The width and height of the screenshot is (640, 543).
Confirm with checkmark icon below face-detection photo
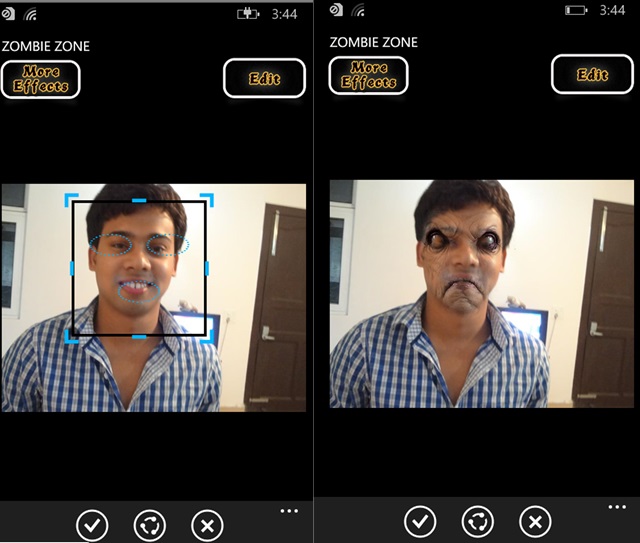pyautogui.click(x=92, y=524)
